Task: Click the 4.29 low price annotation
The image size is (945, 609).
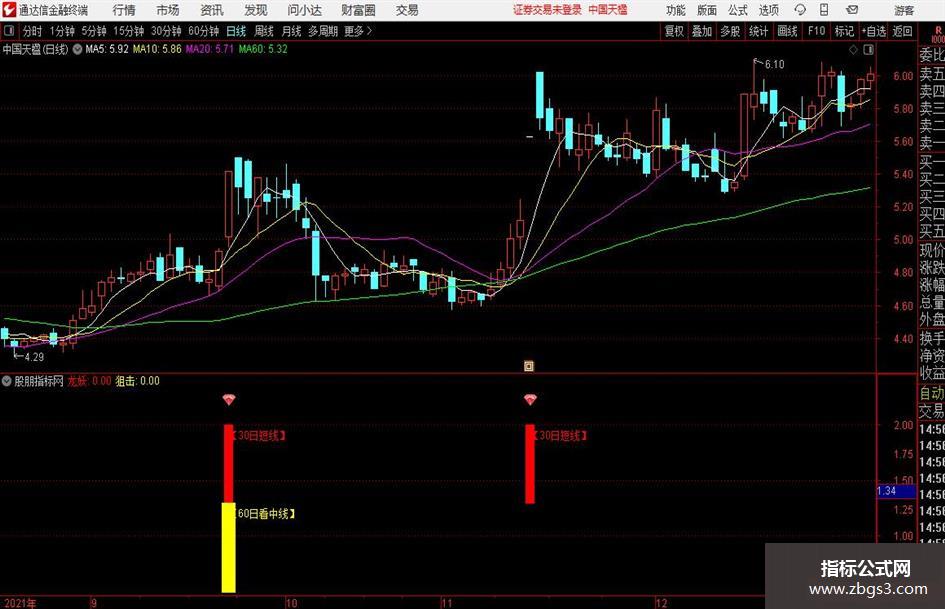Action: (34, 357)
